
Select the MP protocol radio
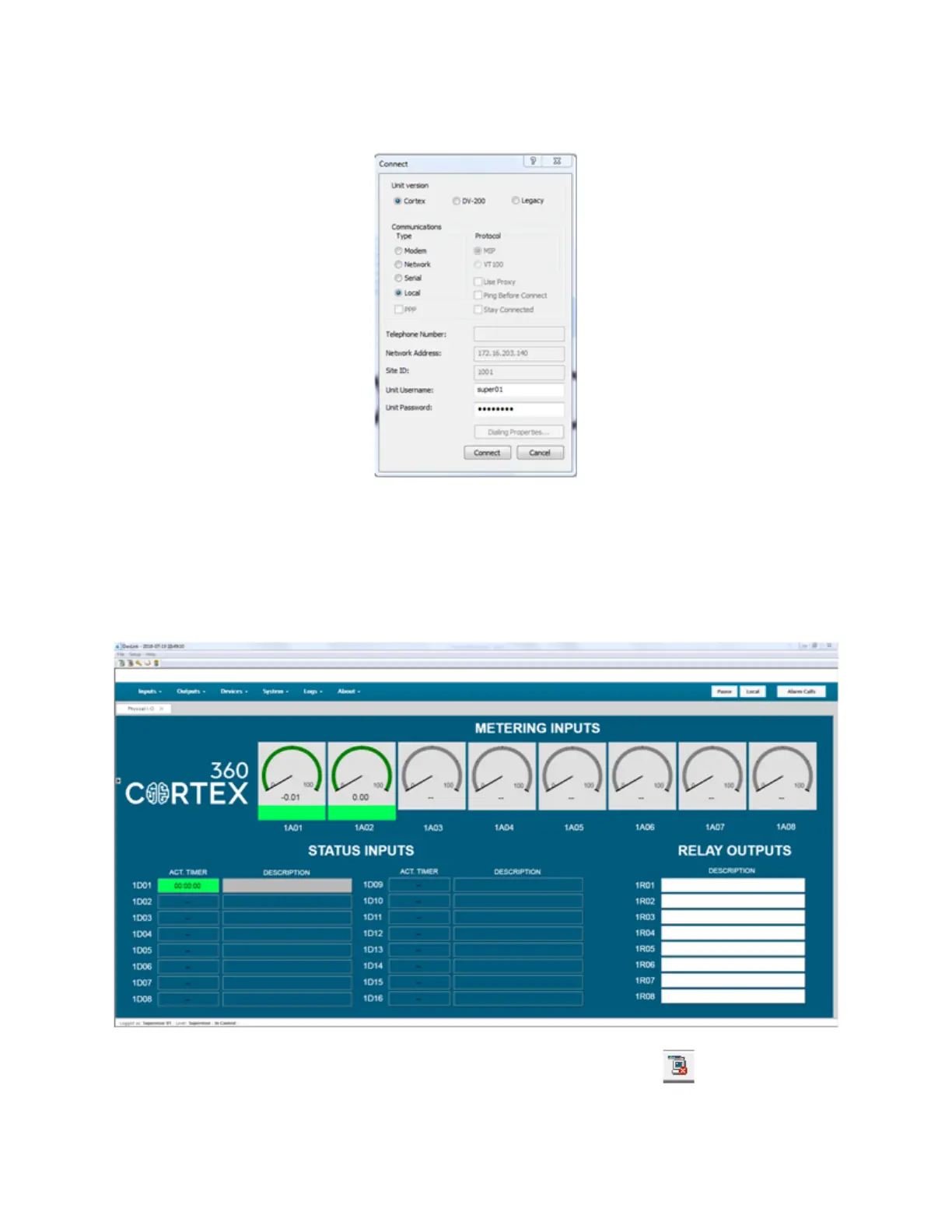pos(478,251)
